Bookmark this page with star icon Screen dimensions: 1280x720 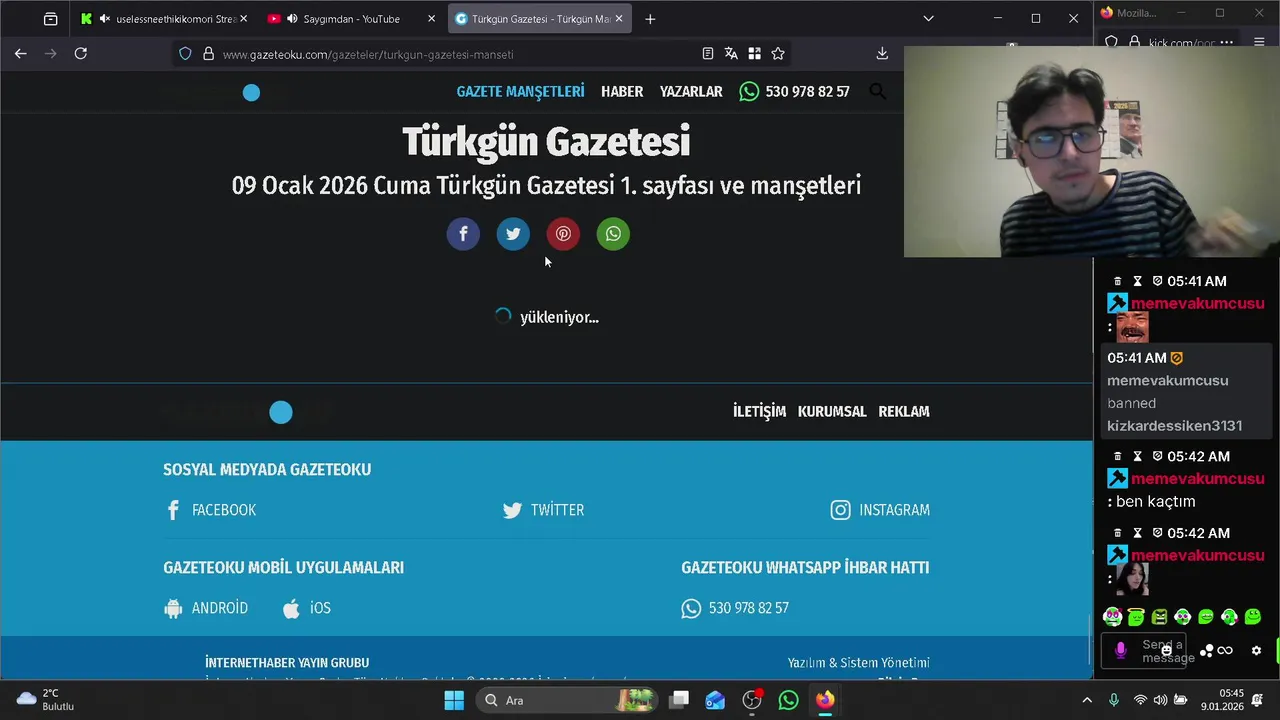[778, 54]
